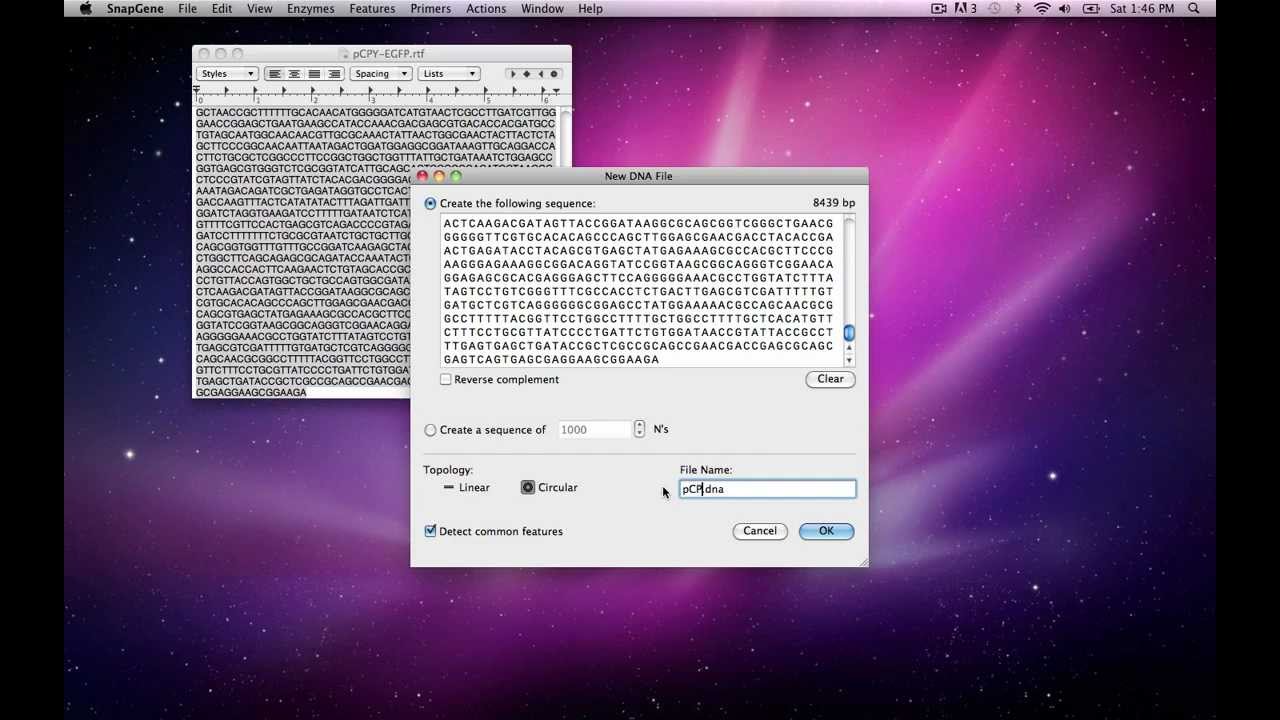Open the battery status menu
The width and height of the screenshot is (1280, 720).
(1093, 9)
